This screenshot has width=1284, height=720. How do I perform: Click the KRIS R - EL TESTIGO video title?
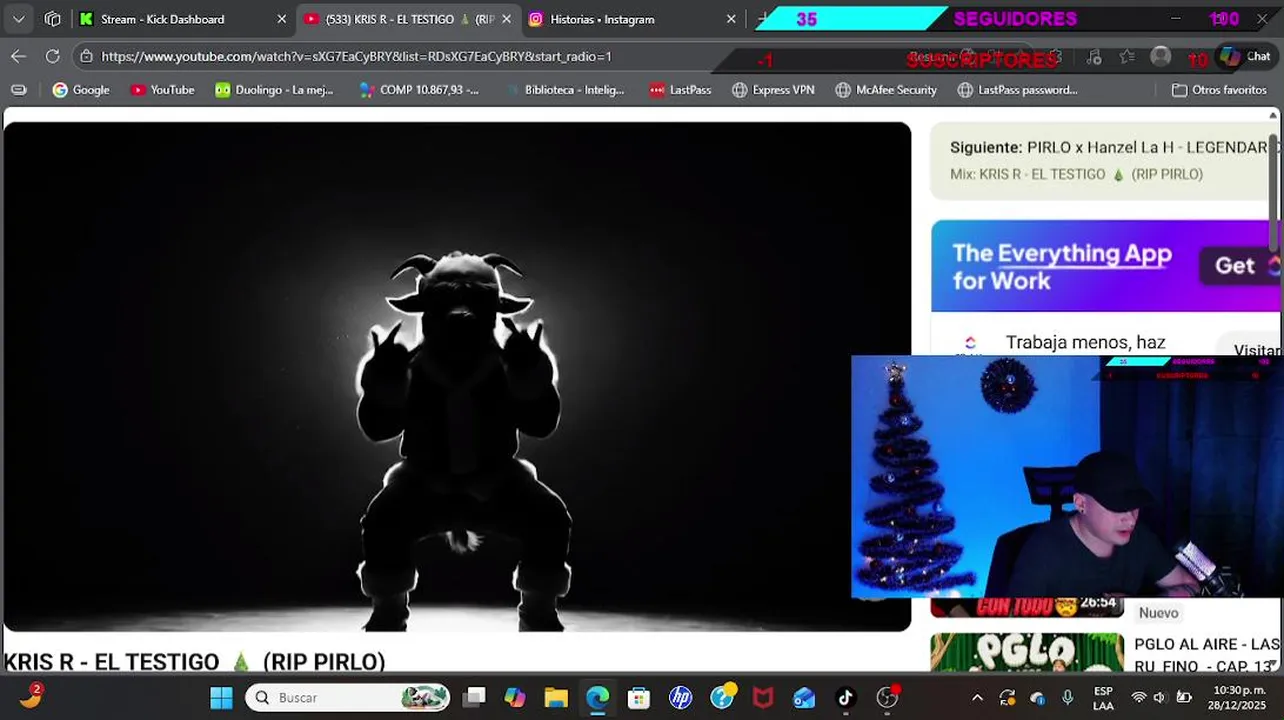pyautogui.click(x=195, y=662)
